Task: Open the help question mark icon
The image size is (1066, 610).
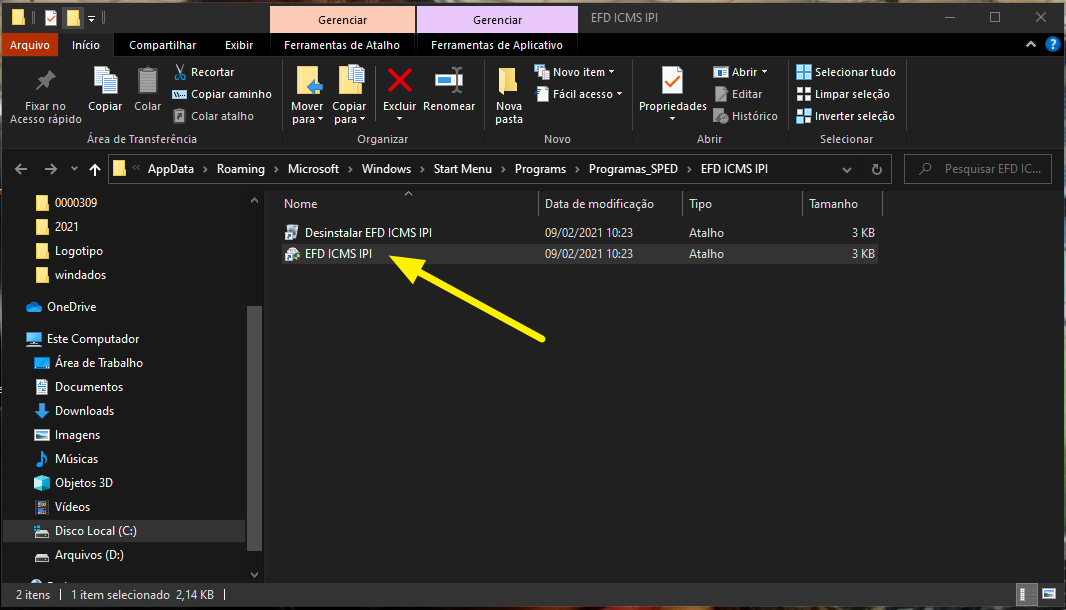Action: (1052, 45)
